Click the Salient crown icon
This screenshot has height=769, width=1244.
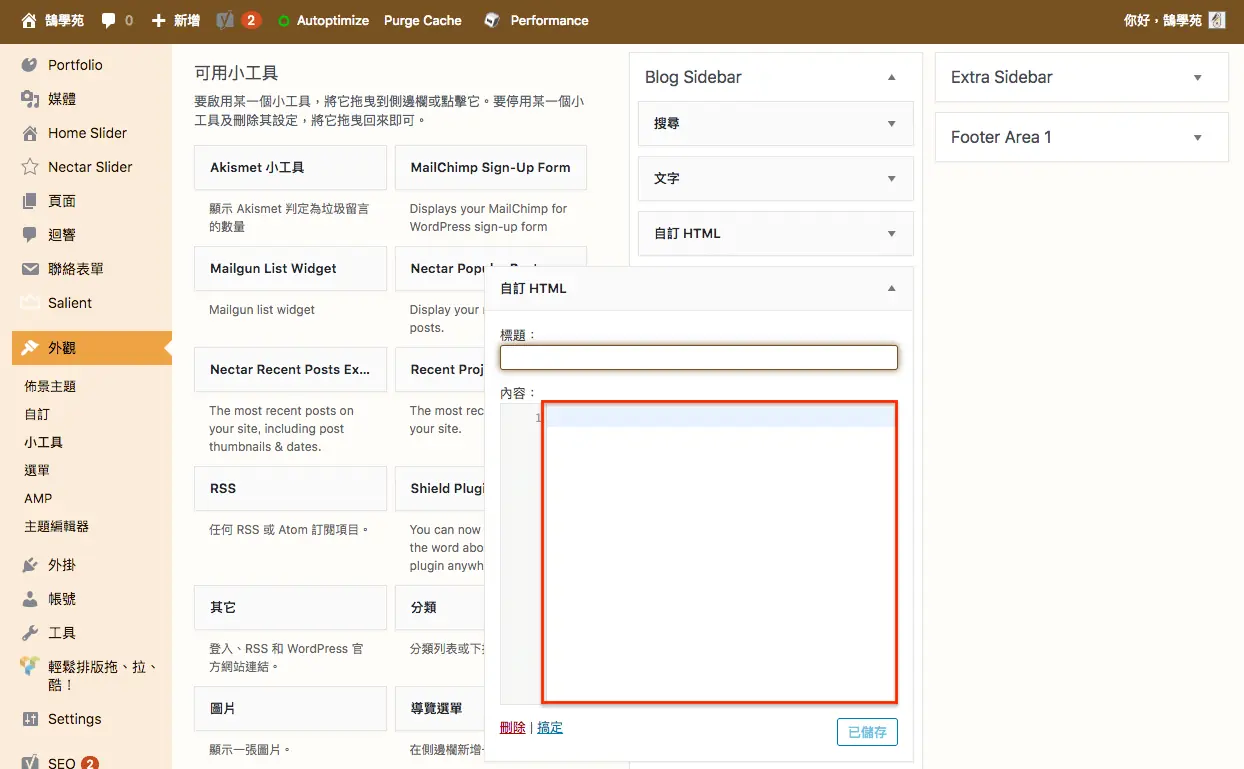click(x=30, y=302)
